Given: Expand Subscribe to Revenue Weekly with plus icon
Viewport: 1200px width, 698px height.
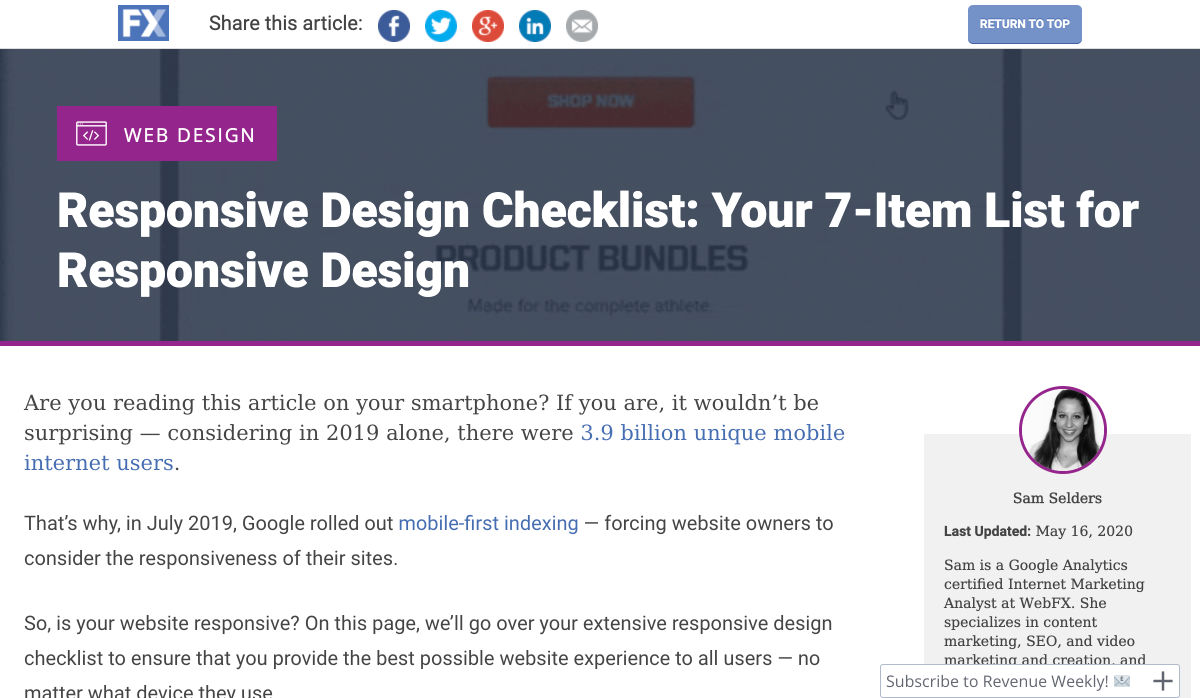Looking at the screenshot, I should pos(1162,681).
